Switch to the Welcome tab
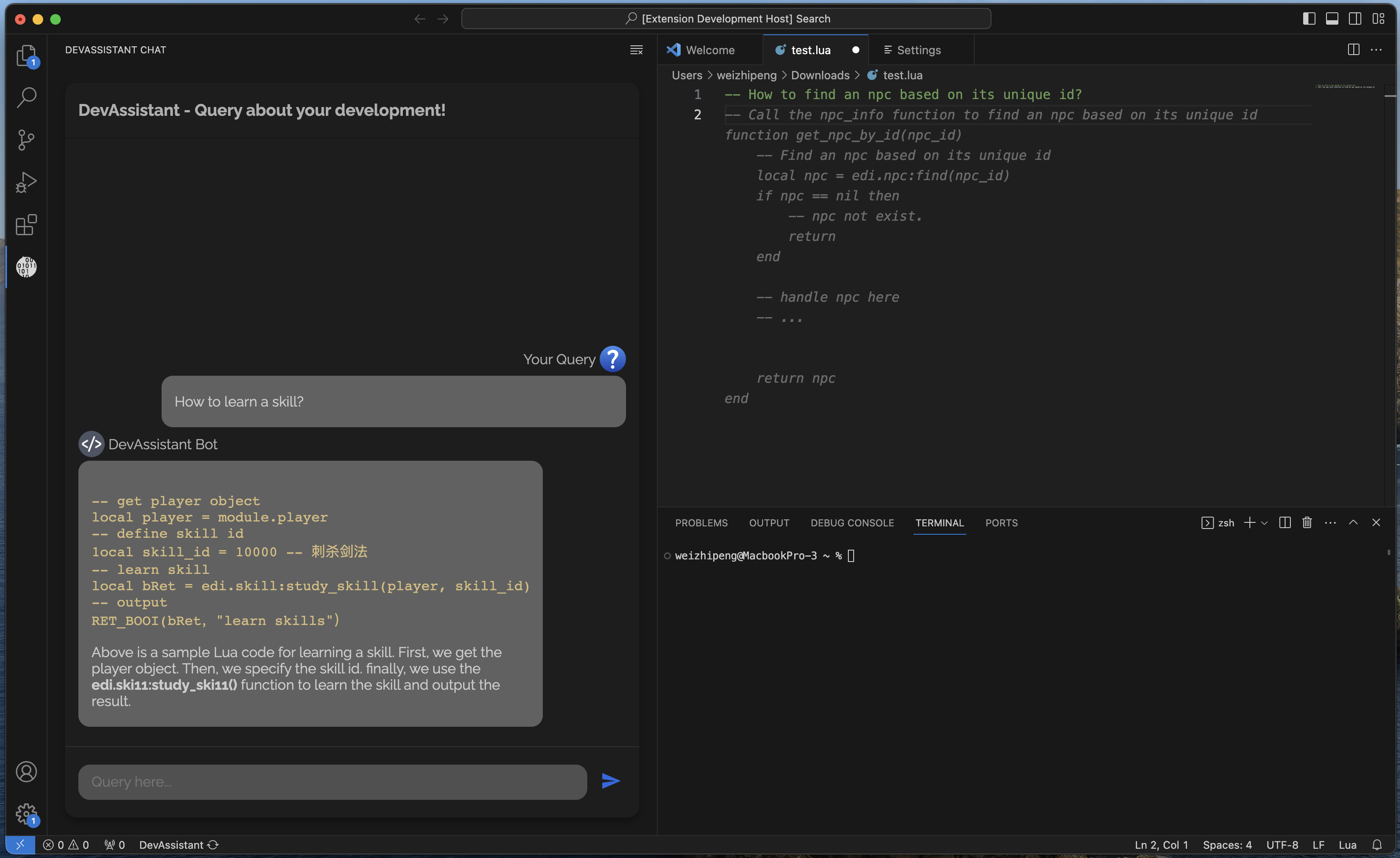 (710, 50)
